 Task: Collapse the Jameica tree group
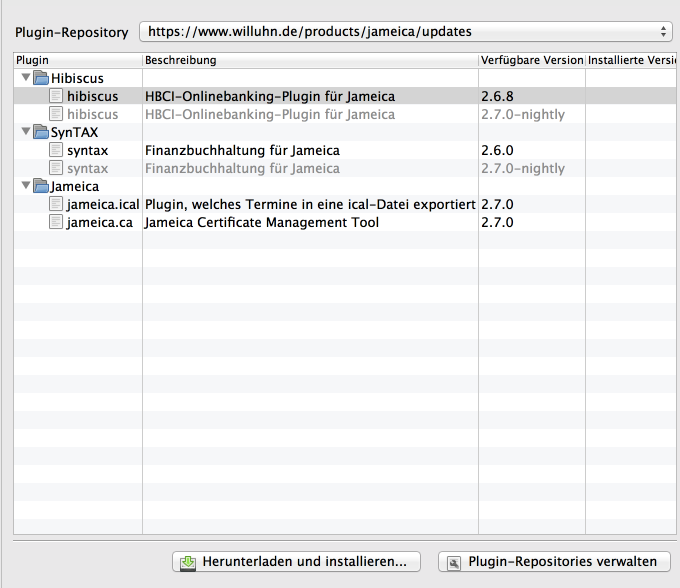coord(26,186)
